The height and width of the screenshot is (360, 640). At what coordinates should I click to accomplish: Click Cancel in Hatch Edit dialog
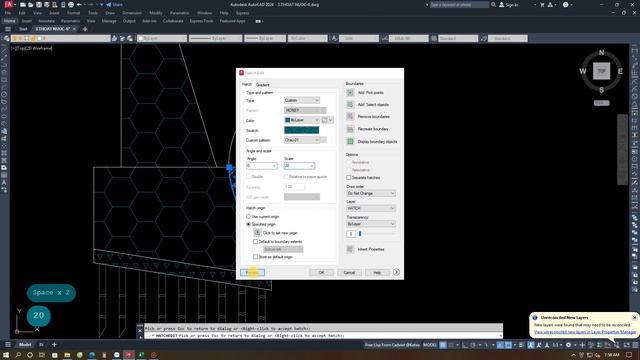click(349, 272)
